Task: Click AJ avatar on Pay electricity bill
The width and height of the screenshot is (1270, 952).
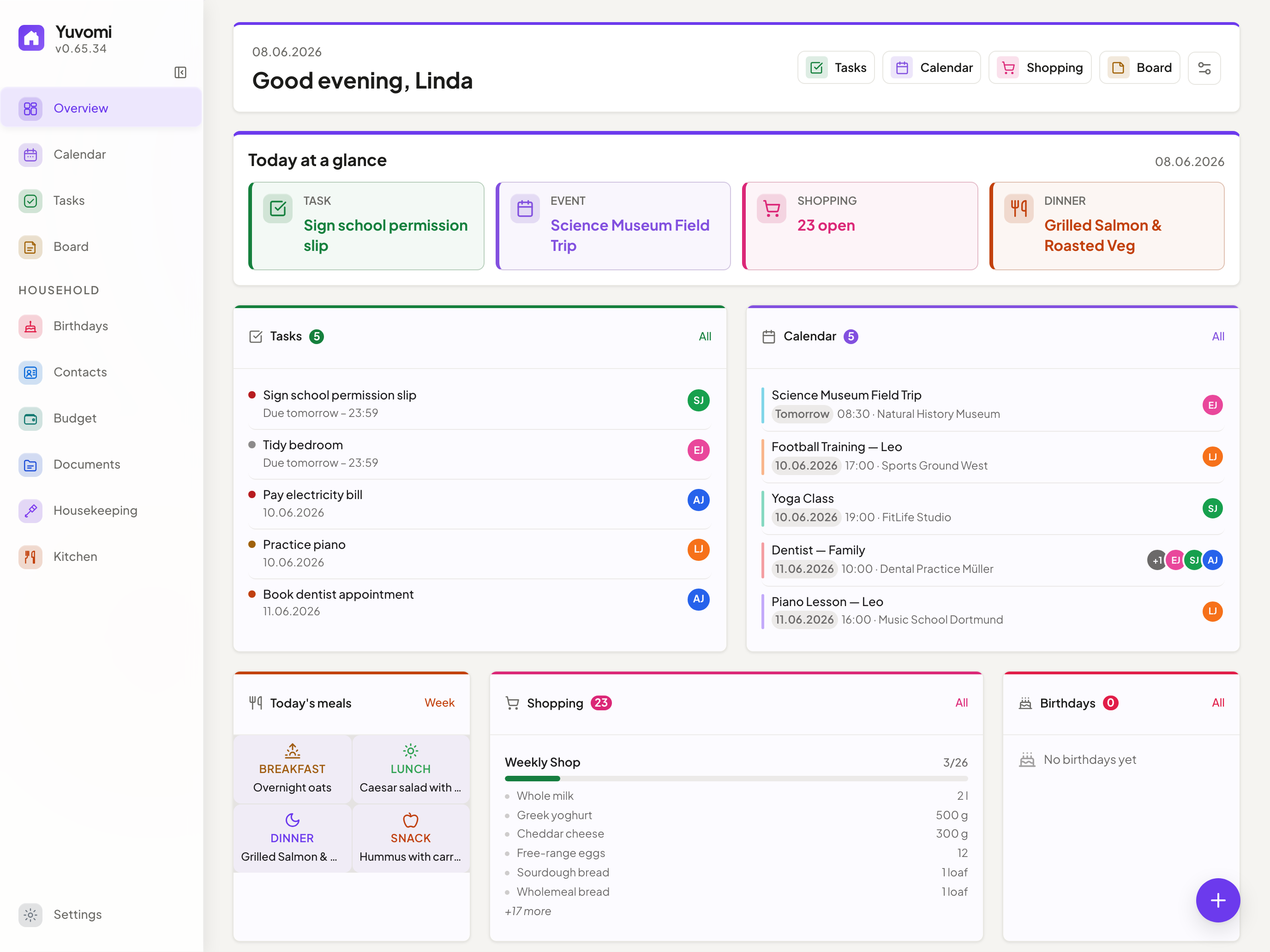Action: (x=698, y=500)
